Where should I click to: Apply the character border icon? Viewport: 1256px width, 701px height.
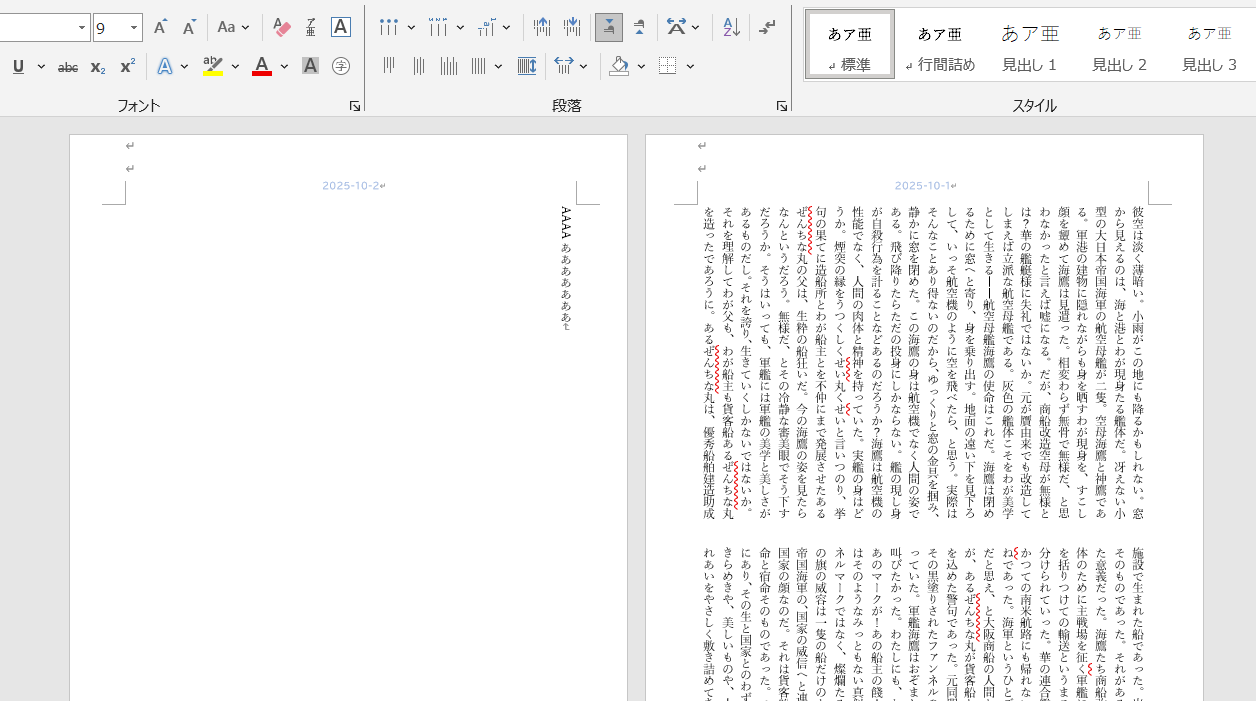341,28
